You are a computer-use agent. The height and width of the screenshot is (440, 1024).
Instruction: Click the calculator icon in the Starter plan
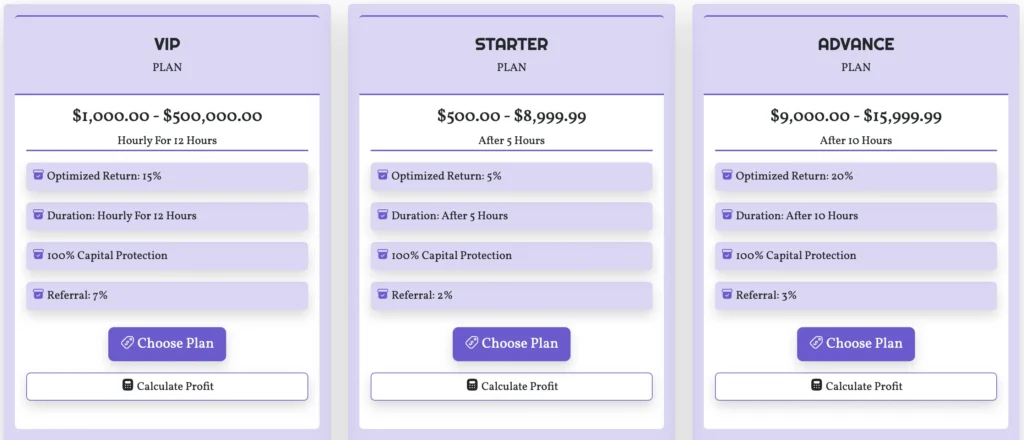point(472,386)
